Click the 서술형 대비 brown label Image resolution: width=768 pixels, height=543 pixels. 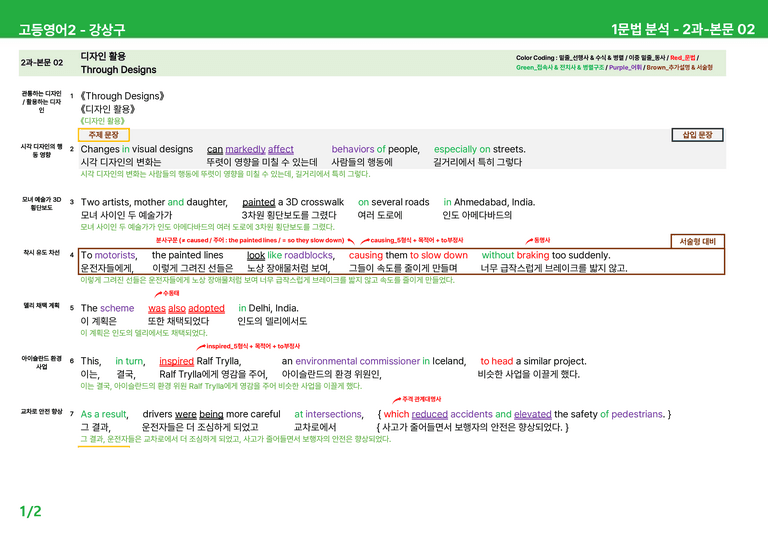pos(697,241)
